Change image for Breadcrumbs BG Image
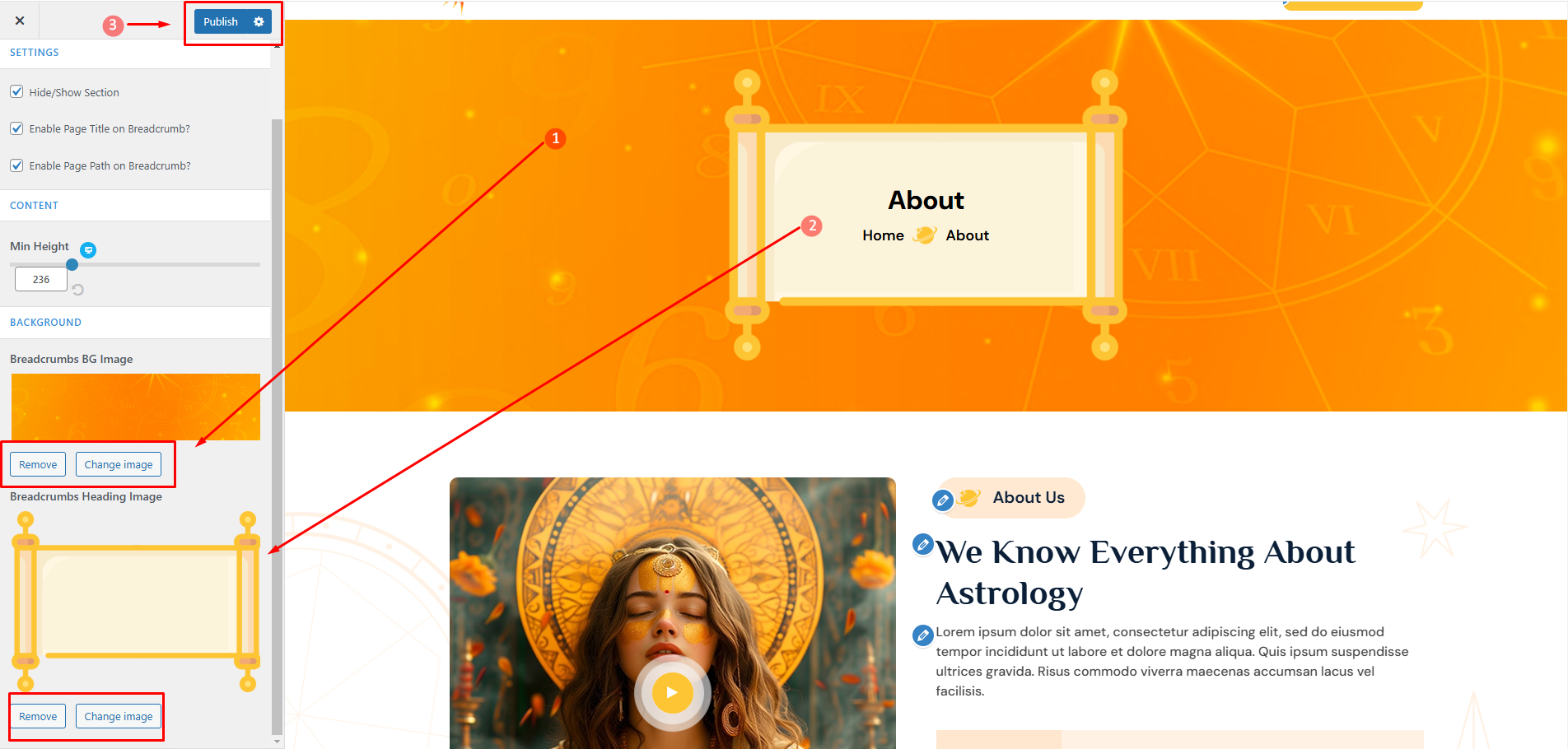This screenshot has height=749, width=1568. click(119, 464)
